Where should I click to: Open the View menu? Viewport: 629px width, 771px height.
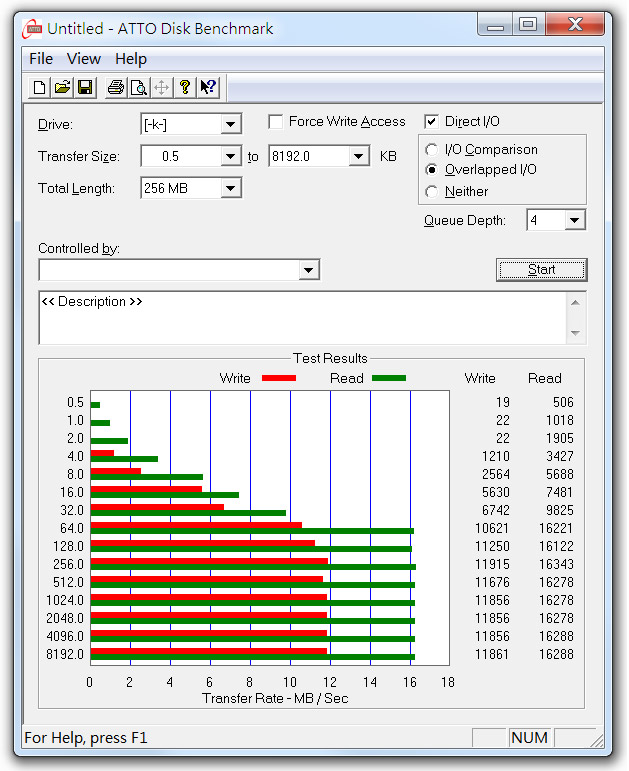(x=84, y=59)
